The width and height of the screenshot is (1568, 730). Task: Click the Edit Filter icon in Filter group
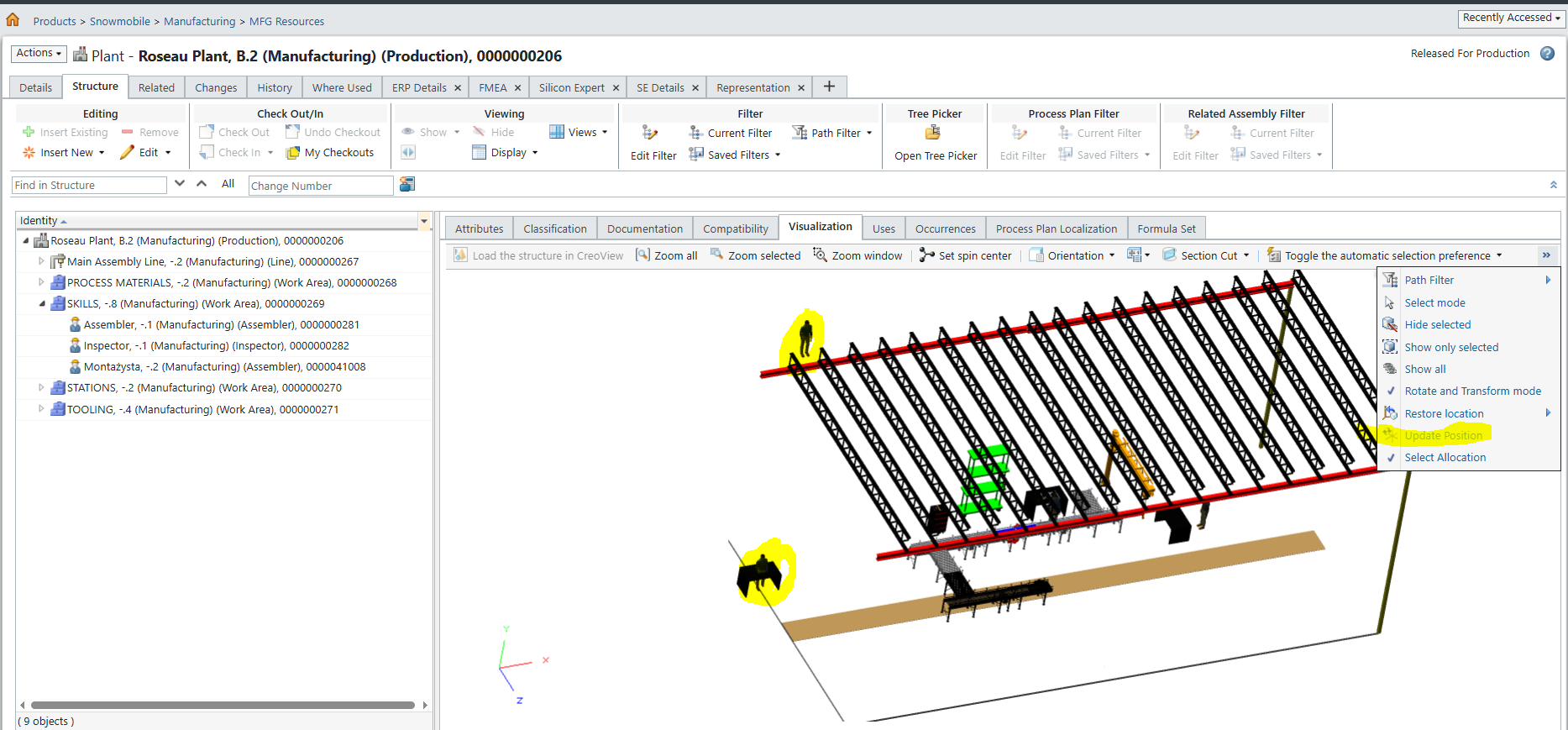click(x=650, y=133)
